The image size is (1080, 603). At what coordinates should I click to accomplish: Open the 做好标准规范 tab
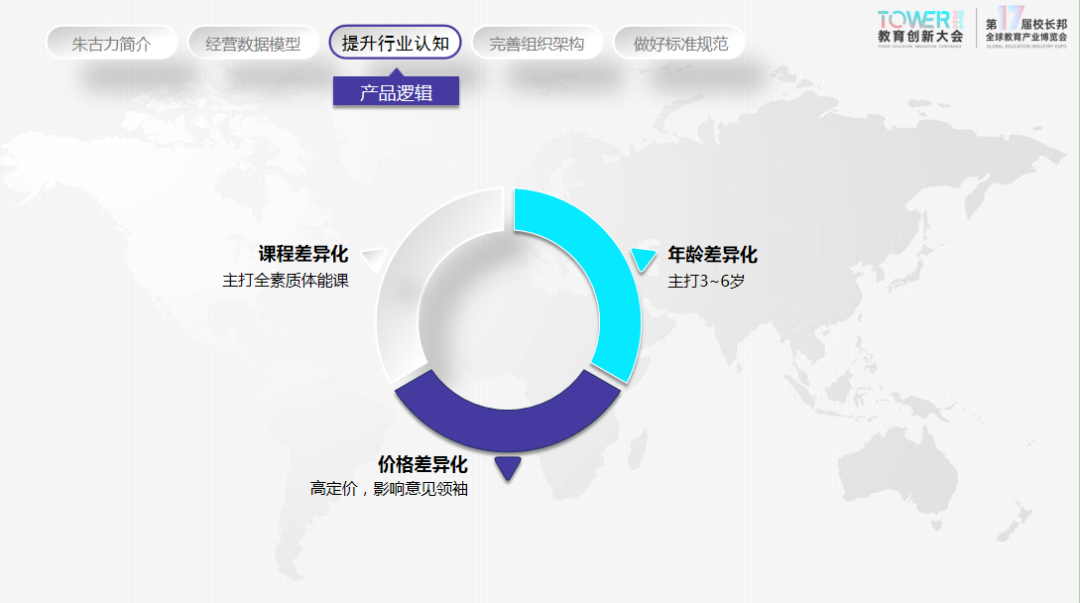point(680,43)
